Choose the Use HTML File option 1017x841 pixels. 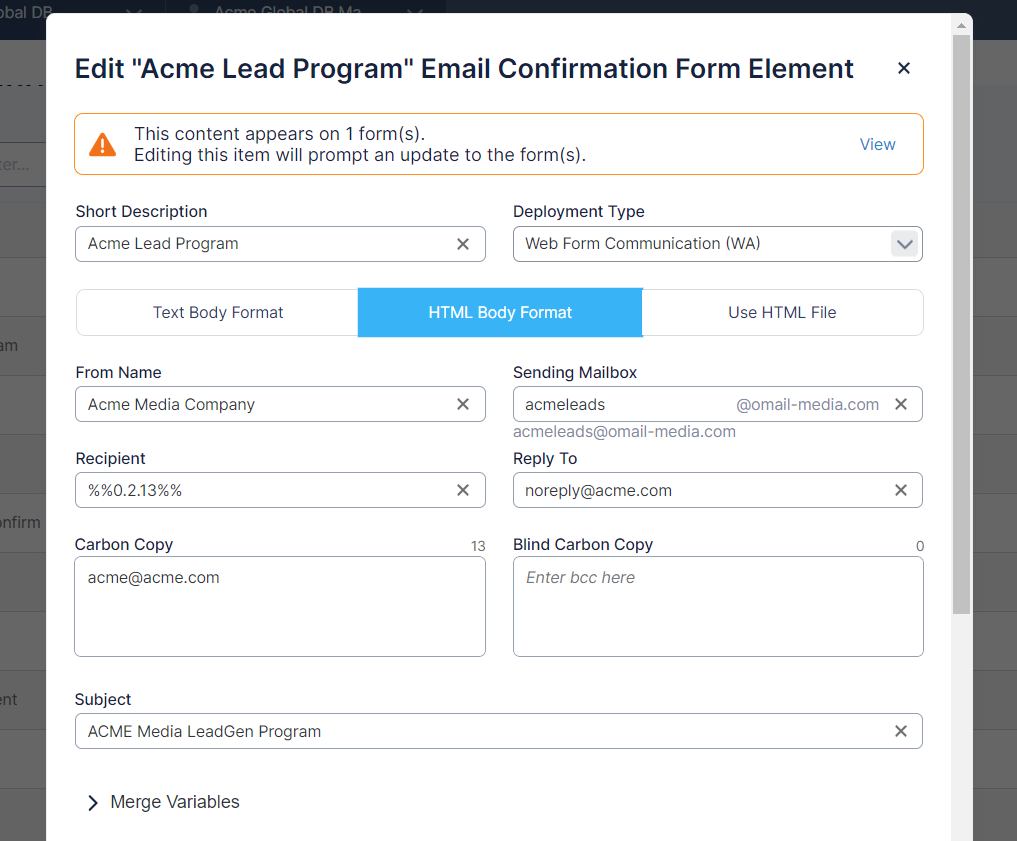click(x=782, y=313)
